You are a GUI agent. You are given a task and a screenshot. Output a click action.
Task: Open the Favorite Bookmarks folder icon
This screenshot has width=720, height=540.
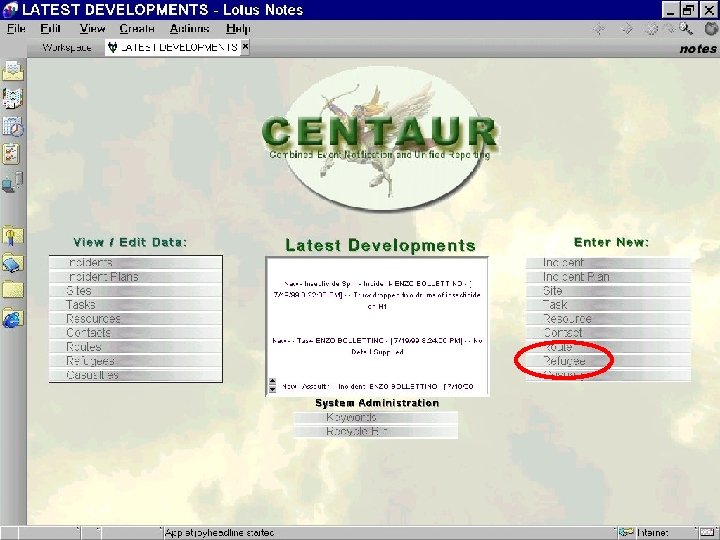13,236
